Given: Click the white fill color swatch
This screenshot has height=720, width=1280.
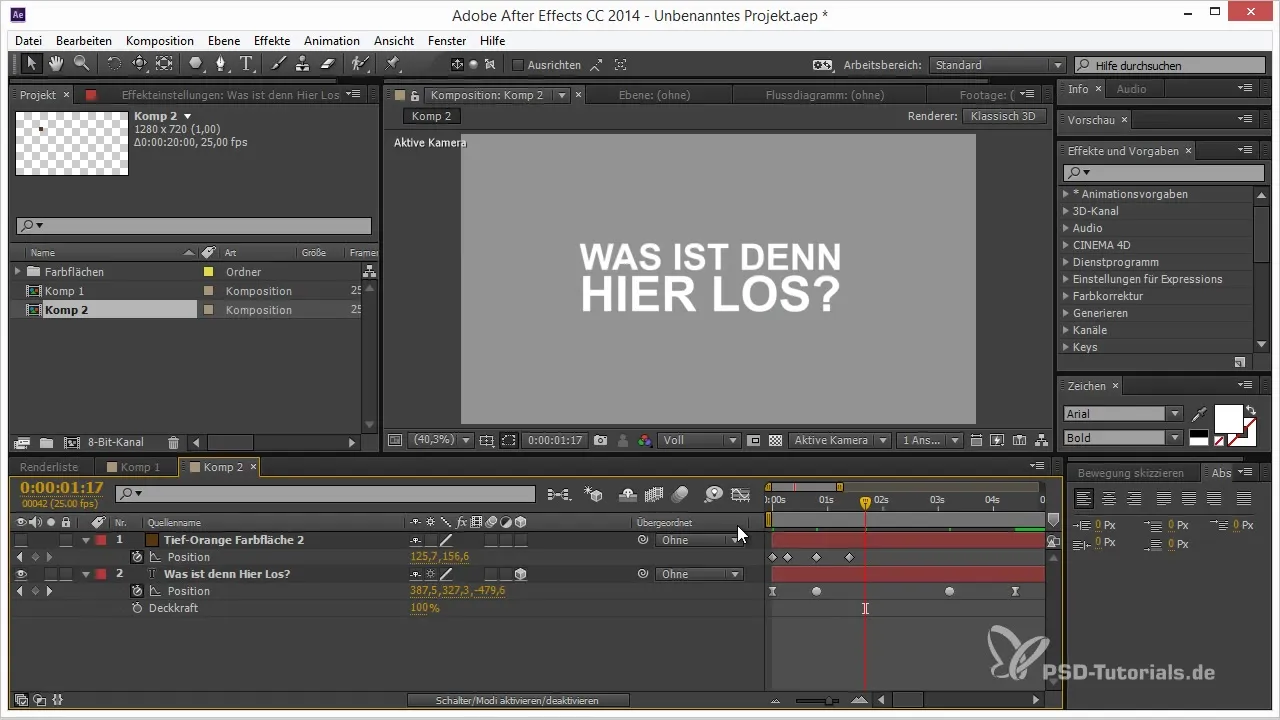Looking at the screenshot, I should pyautogui.click(x=1227, y=418).
